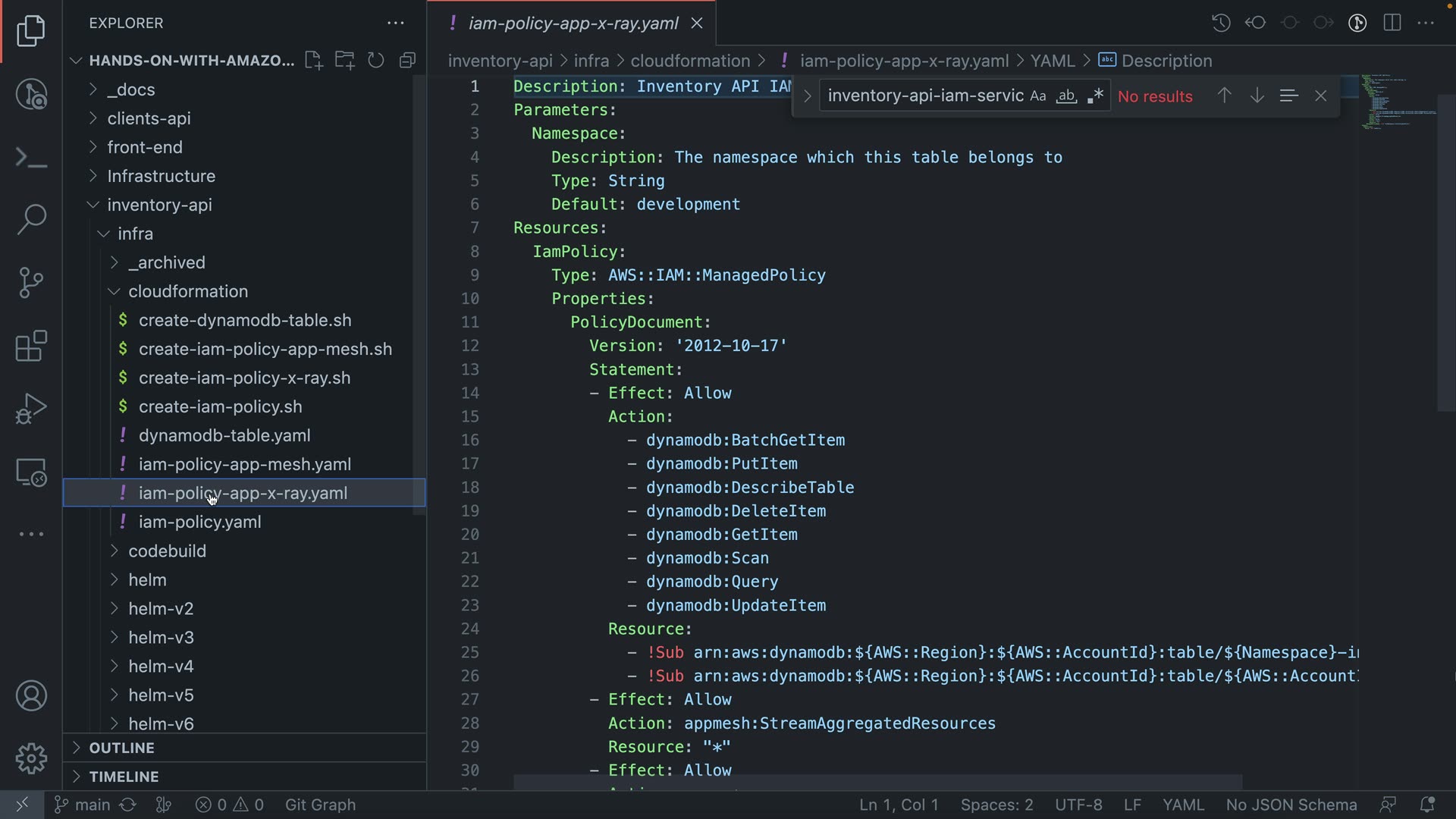Enable regular expression search in find
1456x819 pixels.
1094,96
